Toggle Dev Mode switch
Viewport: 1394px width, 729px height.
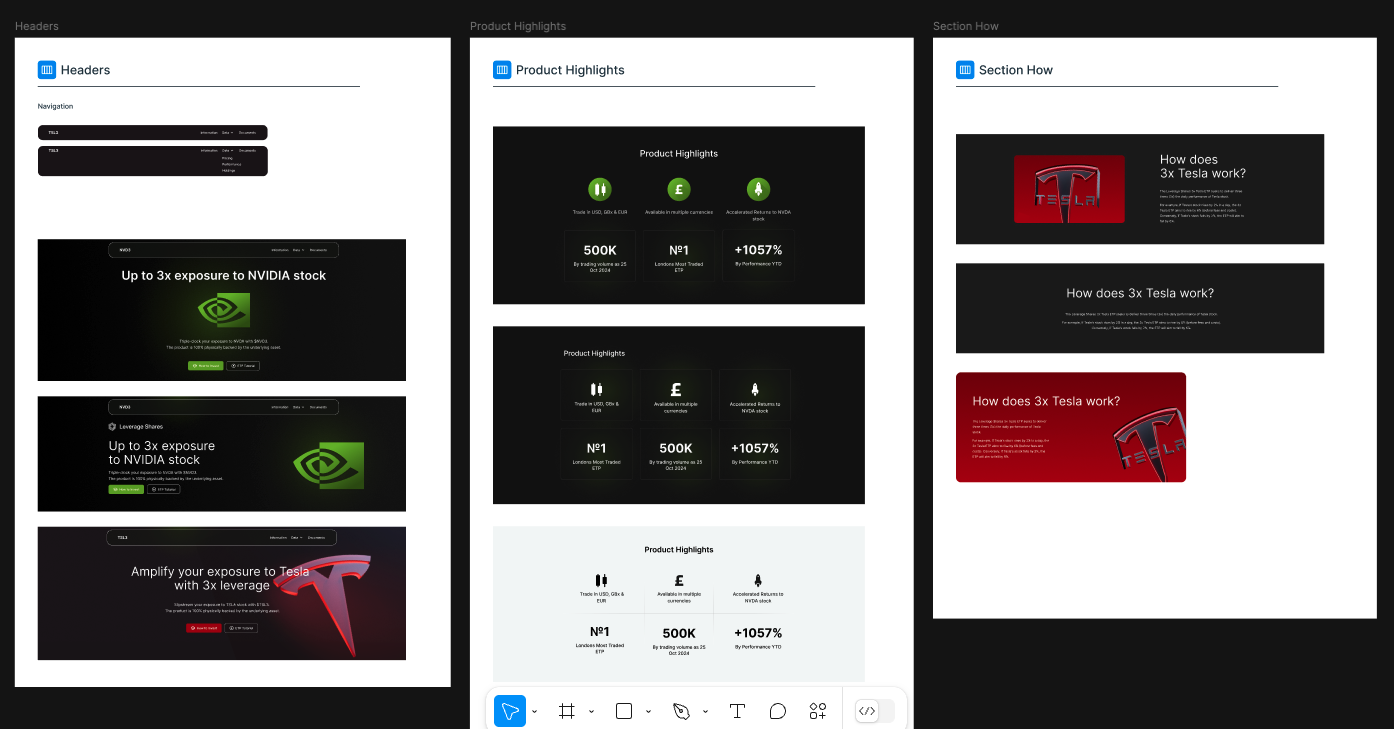point(875,711)
